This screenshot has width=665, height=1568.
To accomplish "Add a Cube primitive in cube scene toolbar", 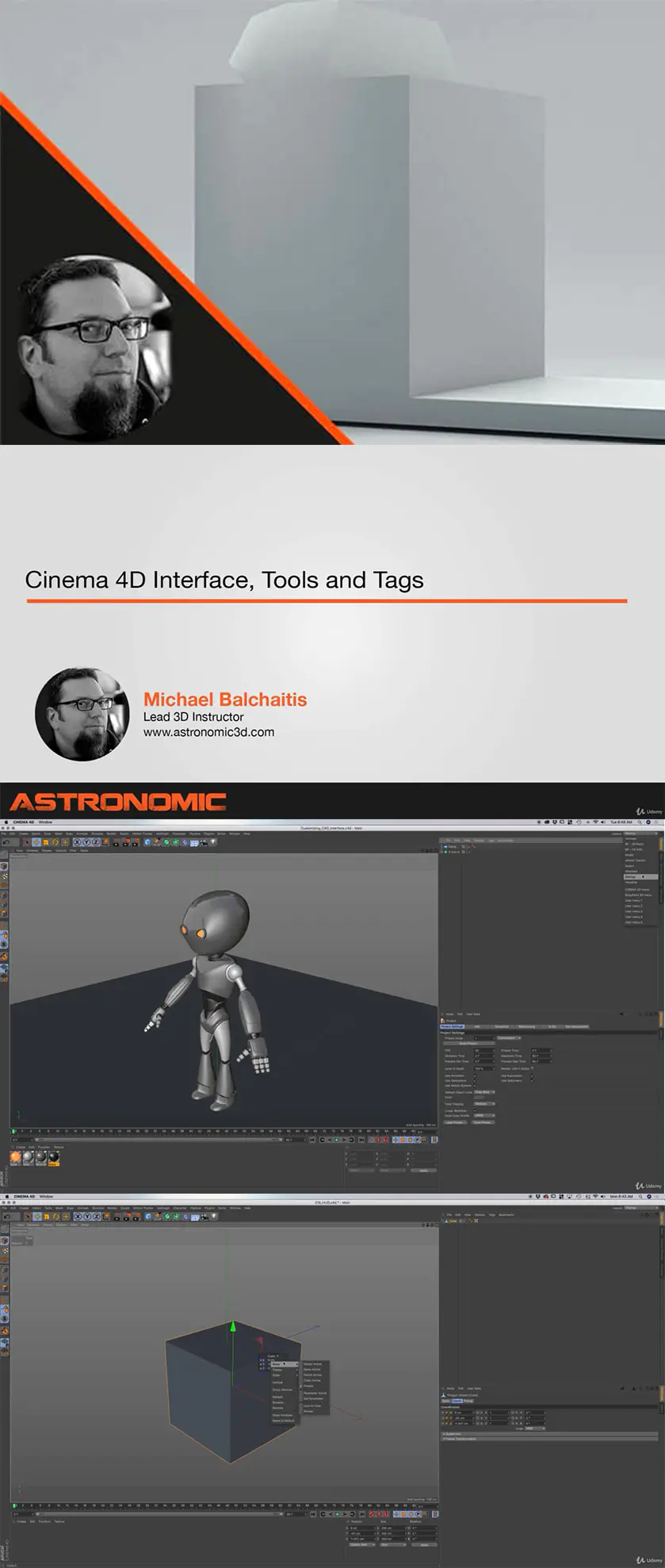I will (x=148, y=1217).
